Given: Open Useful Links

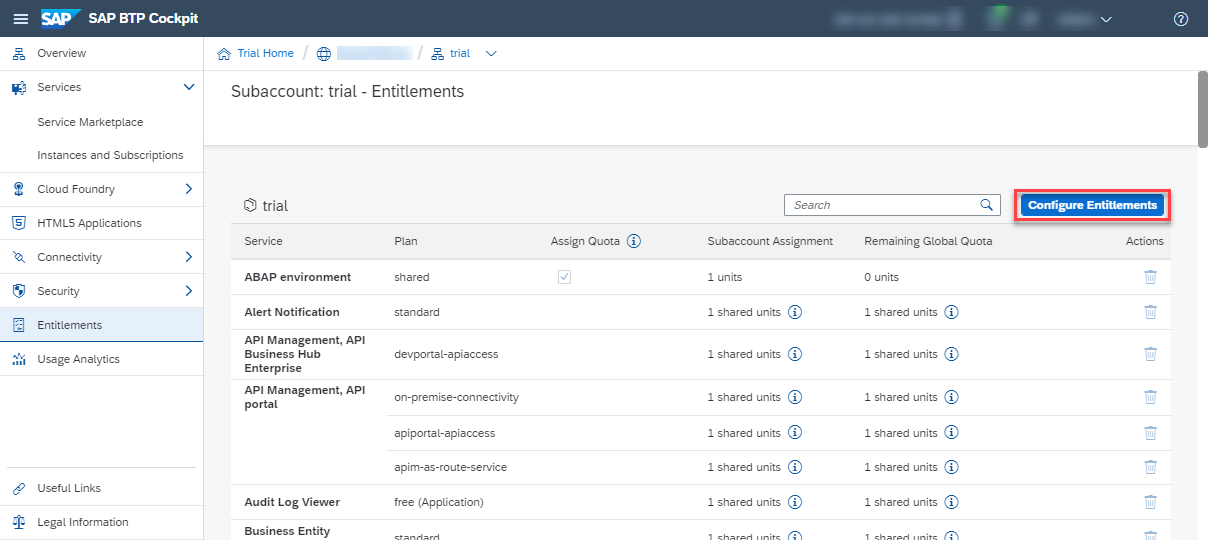Looking at the screenshot, I should click(x=101, y=488).
